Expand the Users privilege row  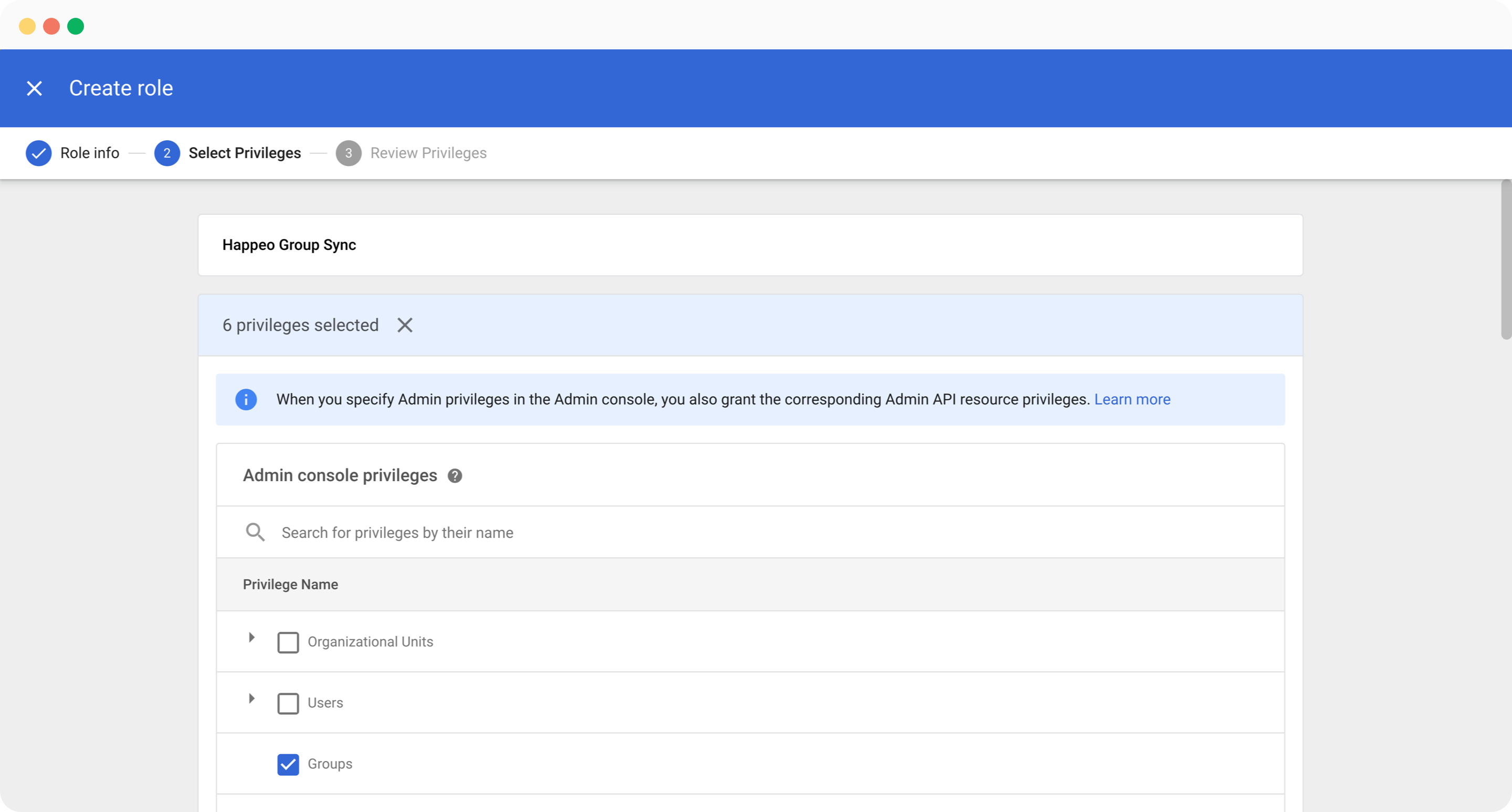[x=252, y=699]
